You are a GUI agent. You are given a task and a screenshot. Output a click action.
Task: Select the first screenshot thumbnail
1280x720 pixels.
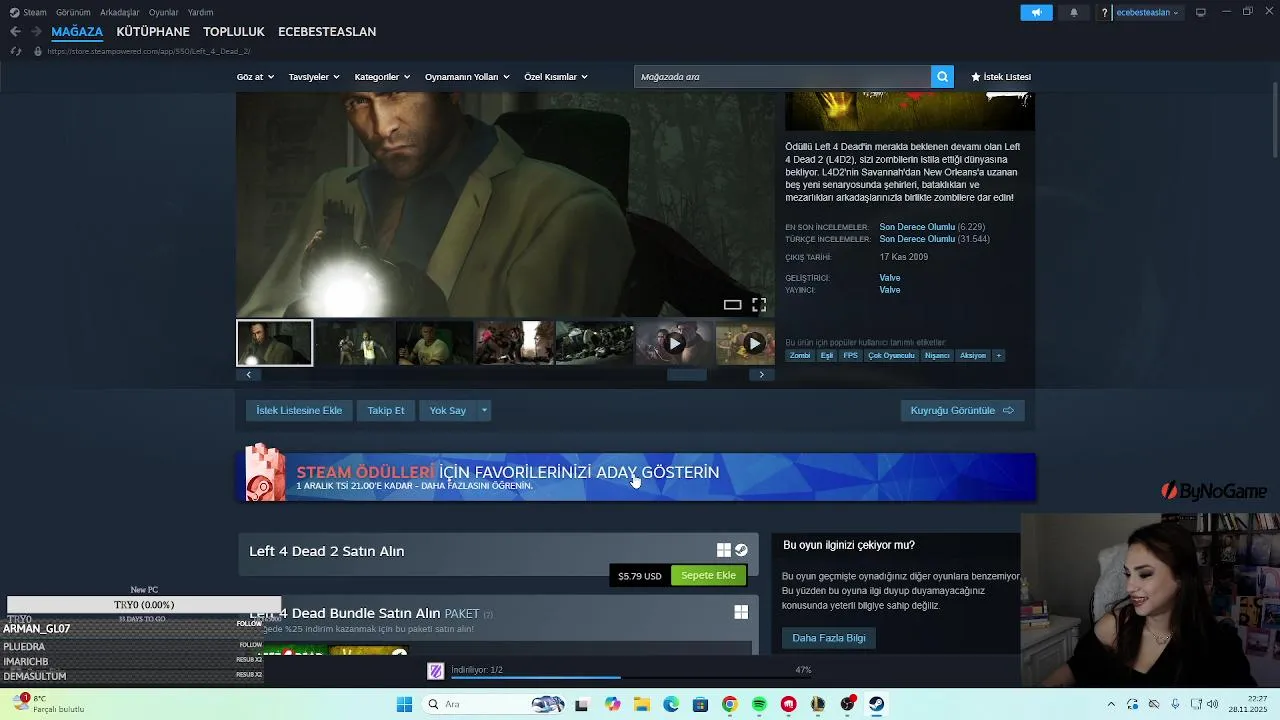pos(274,343)
